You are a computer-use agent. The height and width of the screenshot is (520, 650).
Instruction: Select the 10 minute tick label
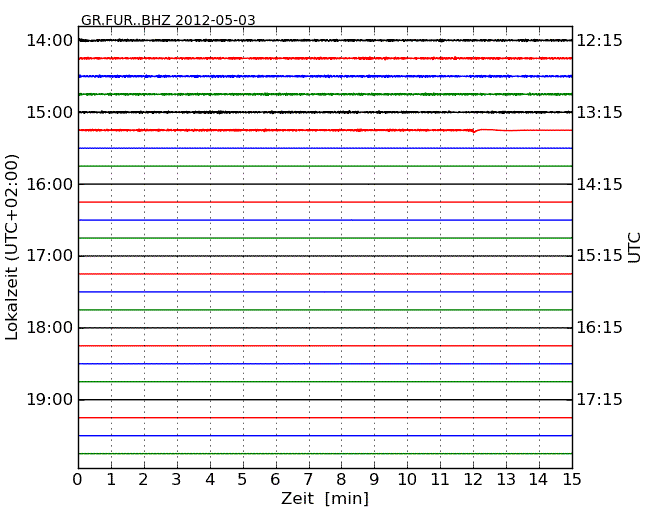(407, 480)
